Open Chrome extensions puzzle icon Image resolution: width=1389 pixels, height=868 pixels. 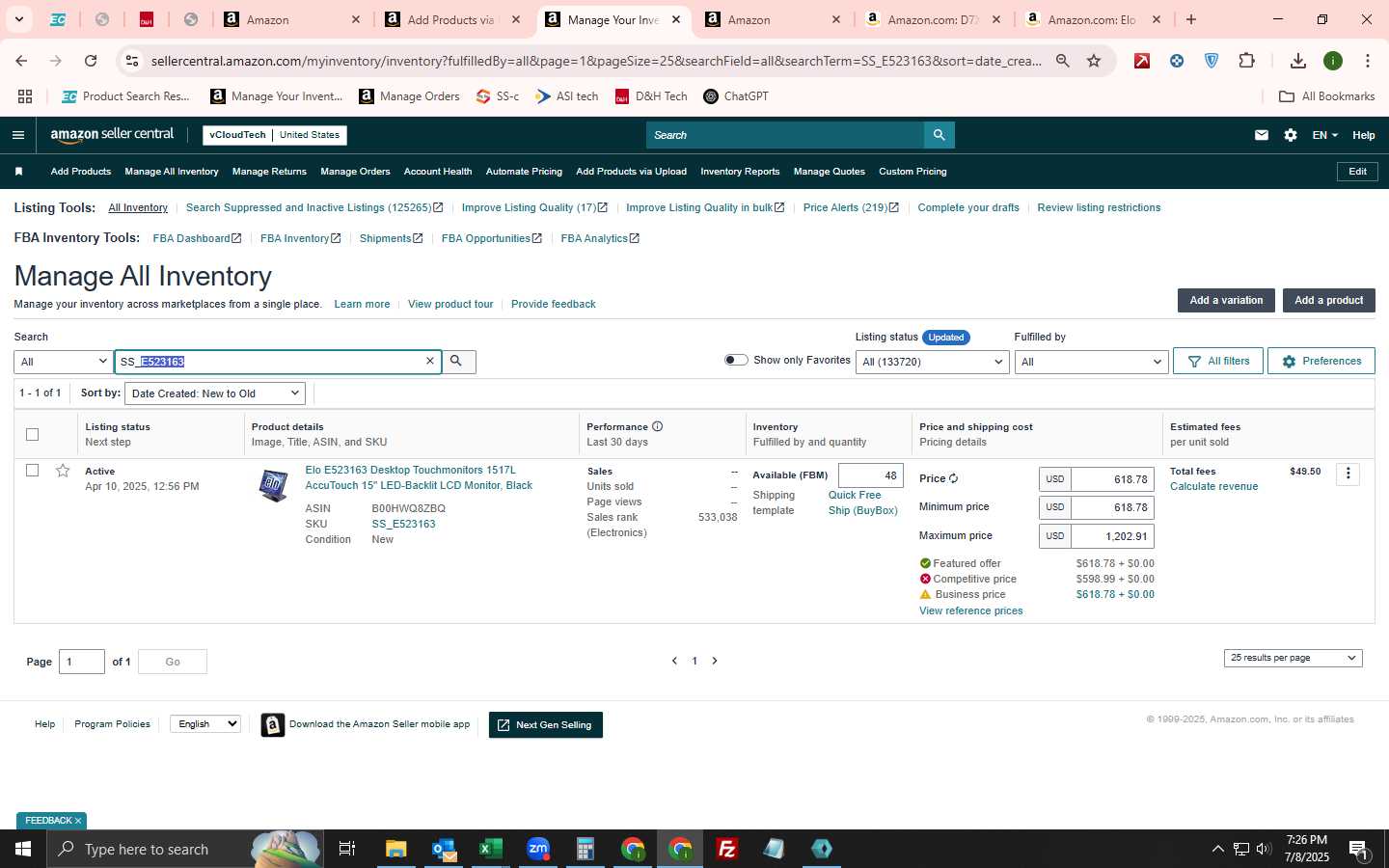[1246, 61]
